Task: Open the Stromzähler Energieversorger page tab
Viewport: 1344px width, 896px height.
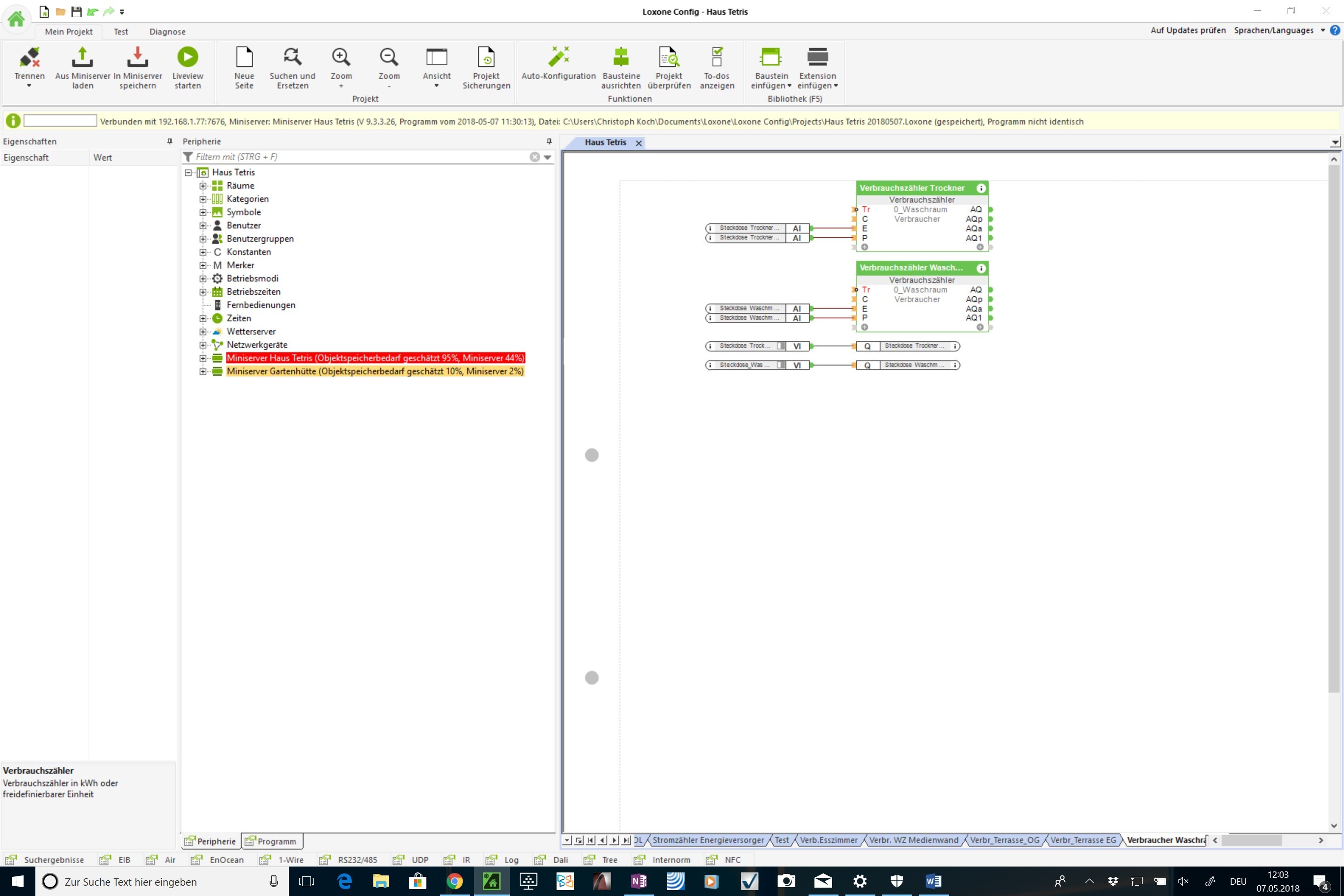Action: point(707,840)
